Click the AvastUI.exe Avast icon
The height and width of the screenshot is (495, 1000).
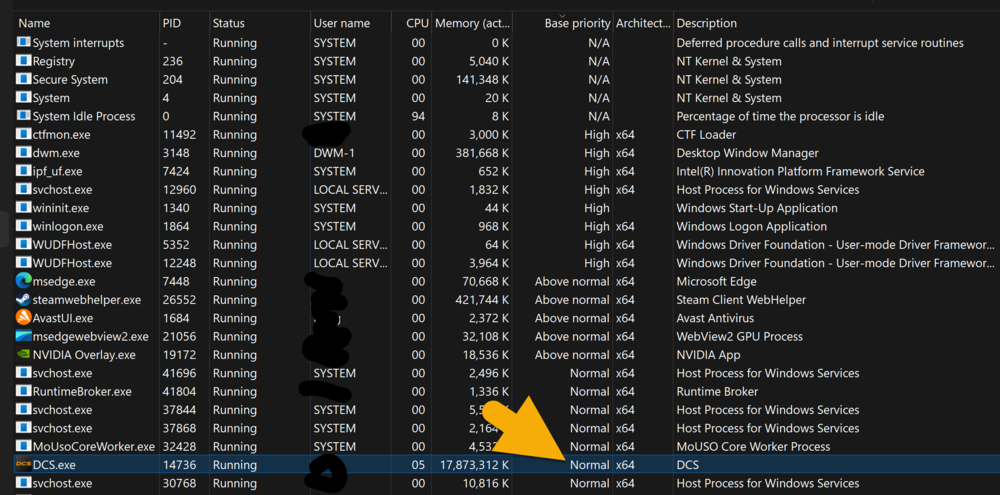pos(23,318)
